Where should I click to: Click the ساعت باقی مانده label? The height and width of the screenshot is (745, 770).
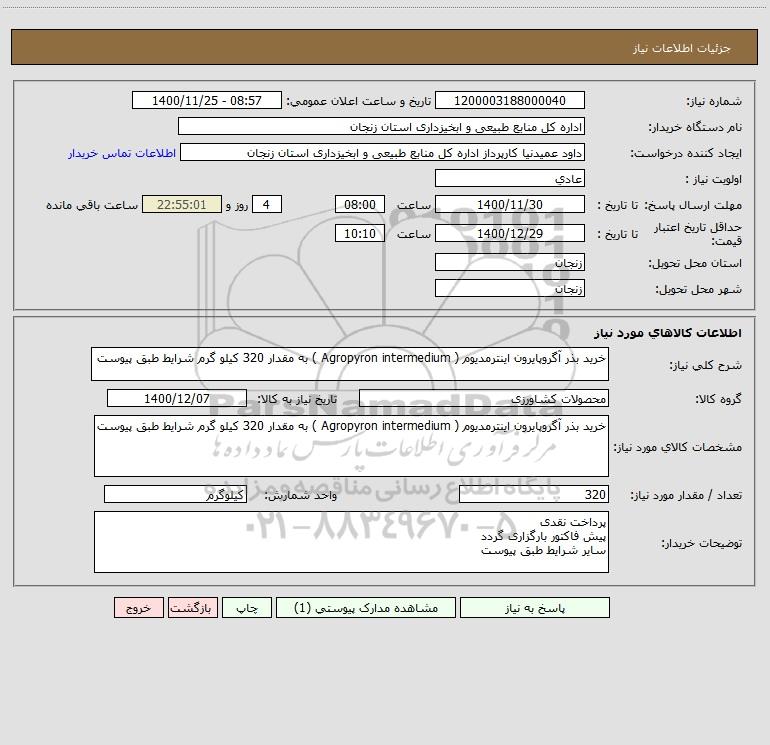click(92, 205)
